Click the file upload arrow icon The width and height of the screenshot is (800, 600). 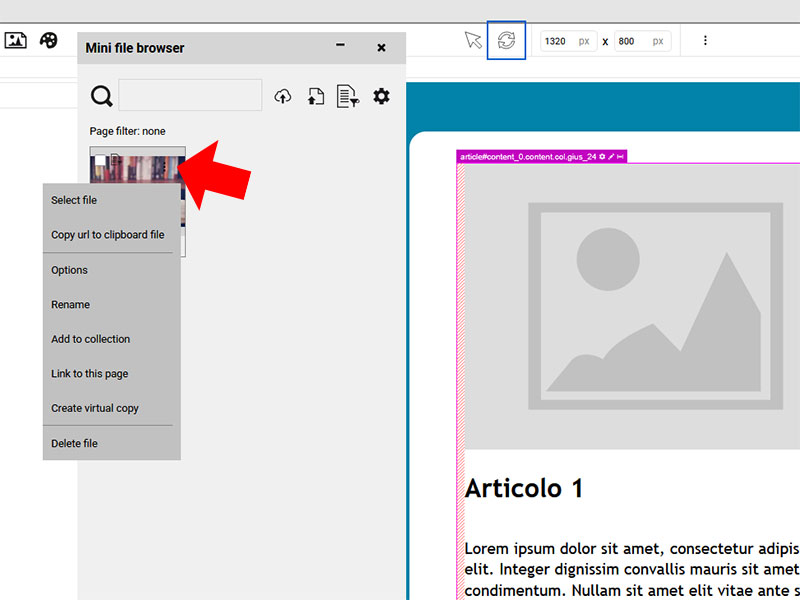pyautogui.click(x=315, y=96)
